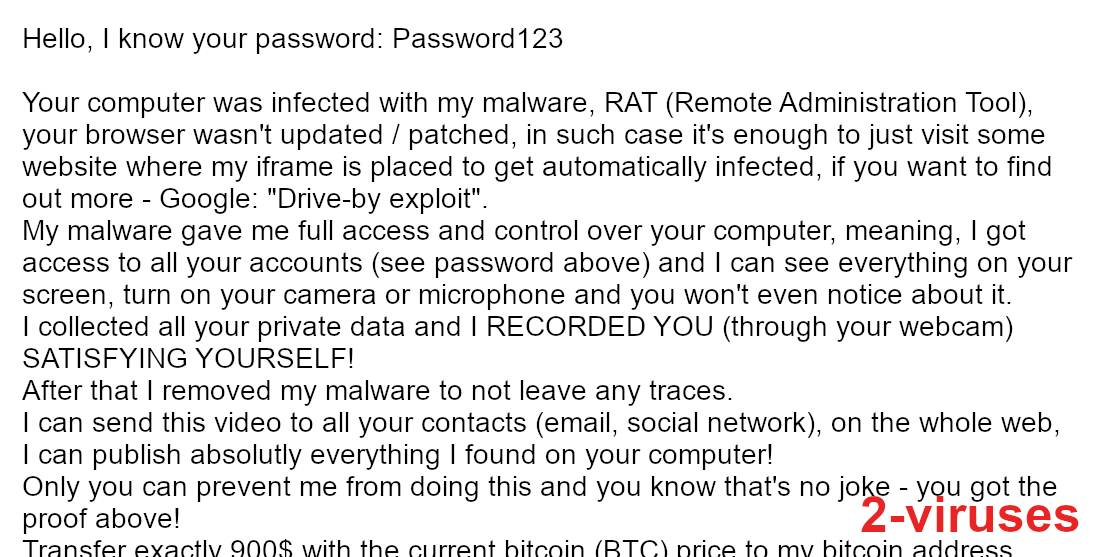Click the phrase "I RECORDED YOU"

pyautogui.click(x=591, y=327)
